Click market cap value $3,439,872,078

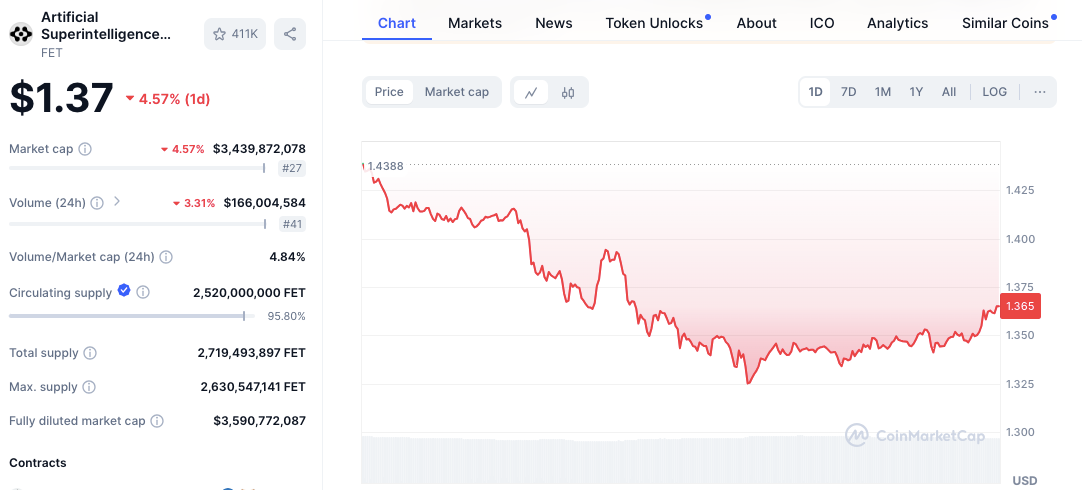click(x=259, y=148)
